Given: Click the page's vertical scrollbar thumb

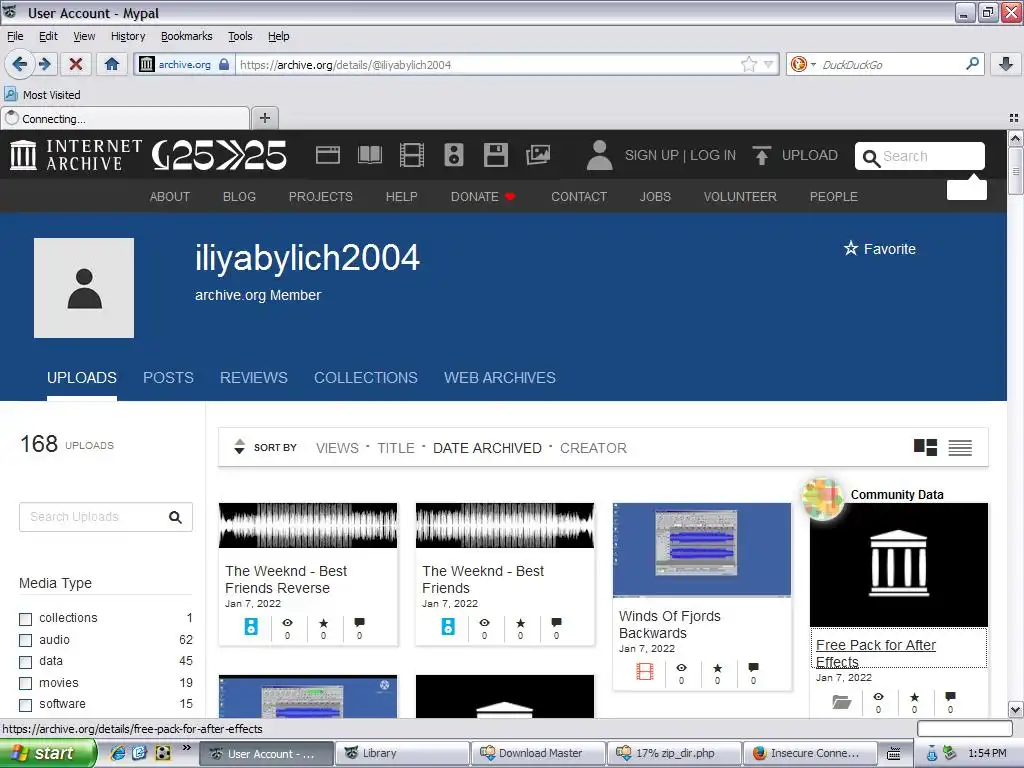Looking at the screenshot, I should click(1016, 171).
